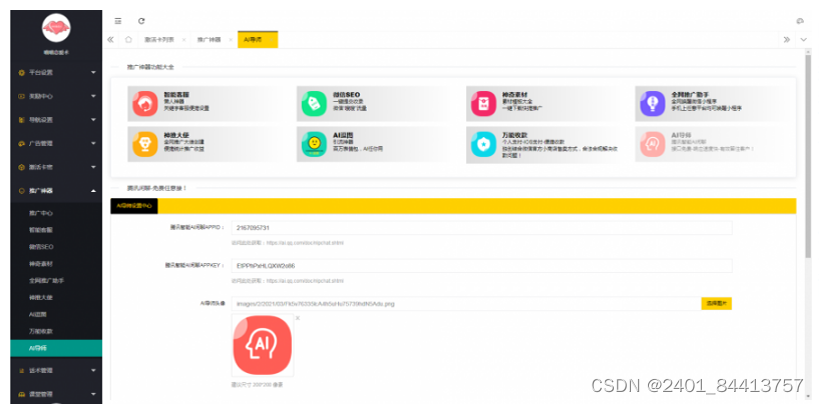Viewport: 819px width, 404px height.
Task: Expand the 奖励中心 menu arrow
Action: pyautogui.click(x=93, y=96)
